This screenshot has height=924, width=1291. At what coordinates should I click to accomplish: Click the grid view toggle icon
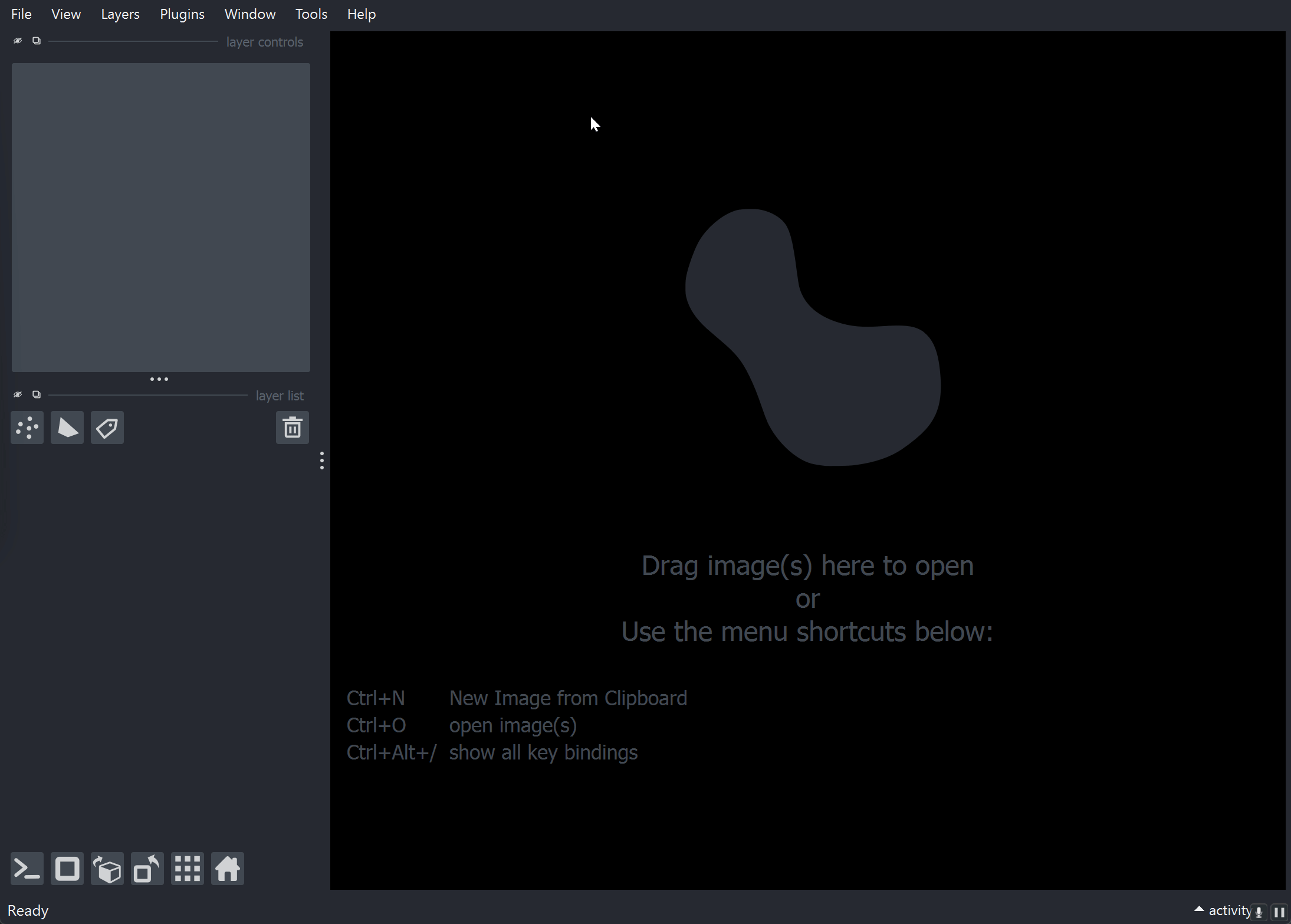pos(187,869)
